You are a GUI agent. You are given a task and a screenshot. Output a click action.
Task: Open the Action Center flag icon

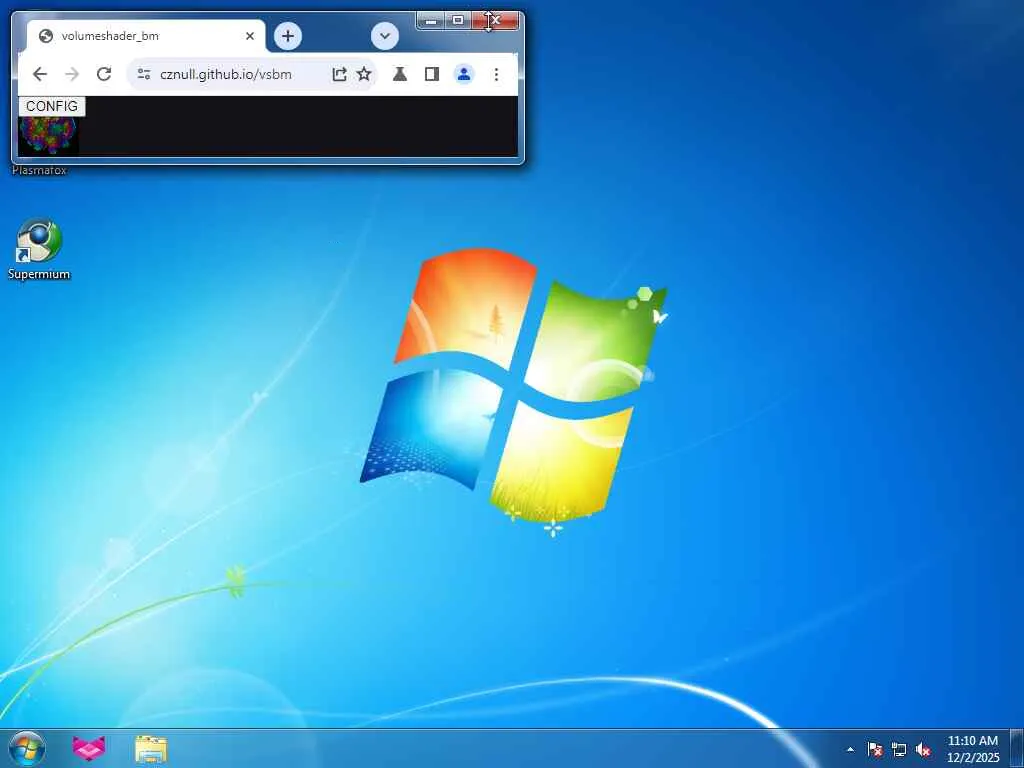click(x=874, y=749)
